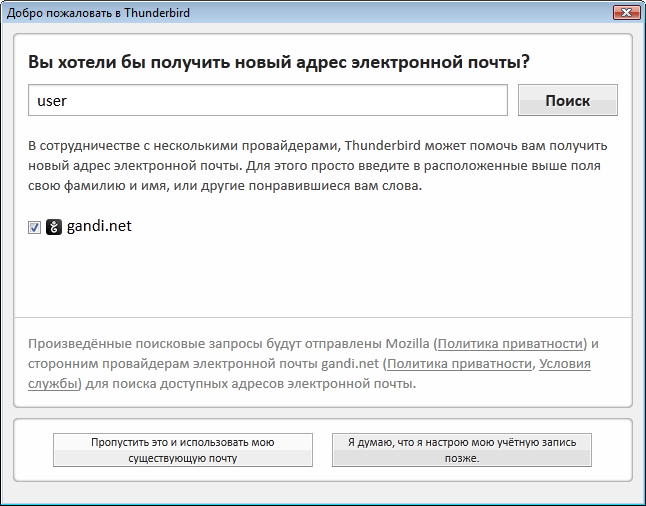
Task: Open gandi.net's Политика приватности link
Action: [x=459, y=363]
